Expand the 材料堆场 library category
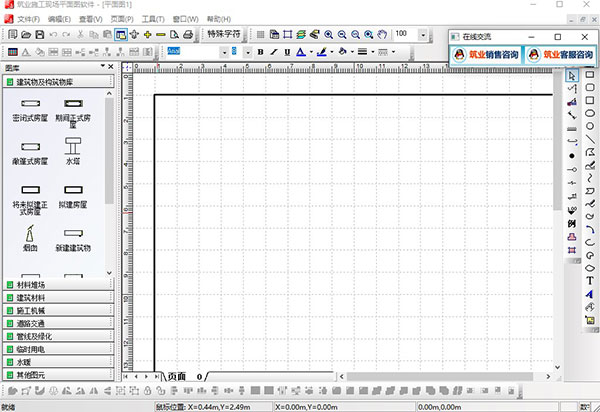Image resolution: width=600 pixels, height=412 pixels. 58,285
